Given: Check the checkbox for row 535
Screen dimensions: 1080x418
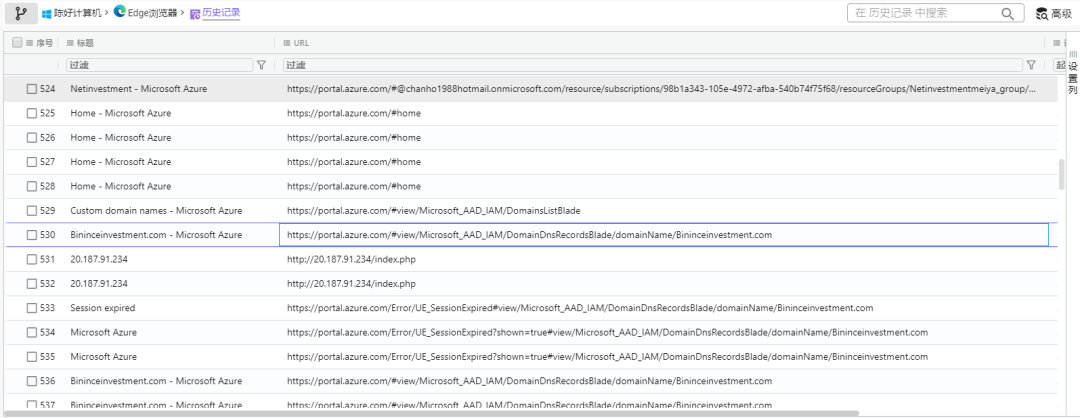Looking at the screenshot, I should 32,357.
